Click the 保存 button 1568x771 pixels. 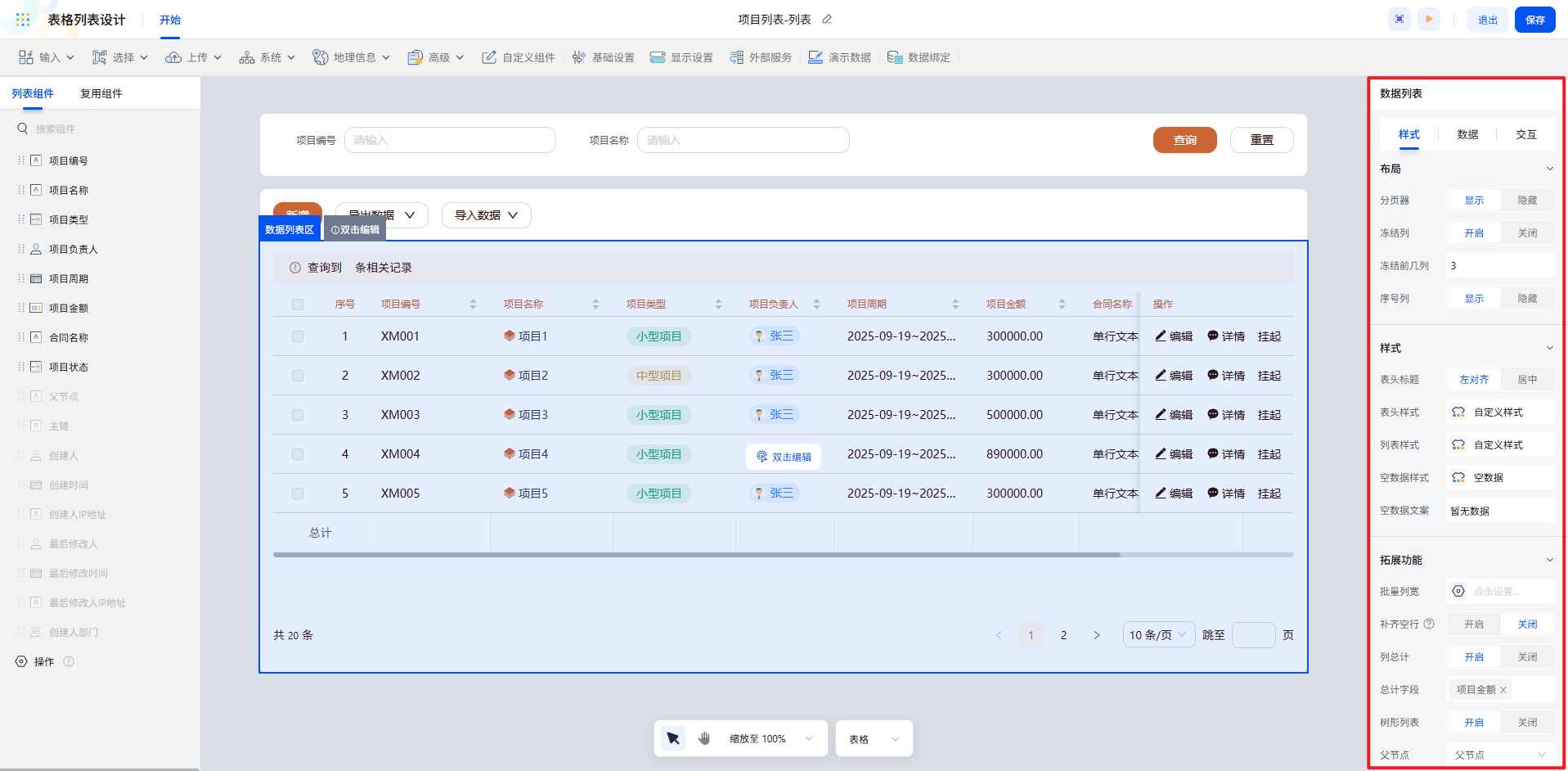[x=1534, y=20]
